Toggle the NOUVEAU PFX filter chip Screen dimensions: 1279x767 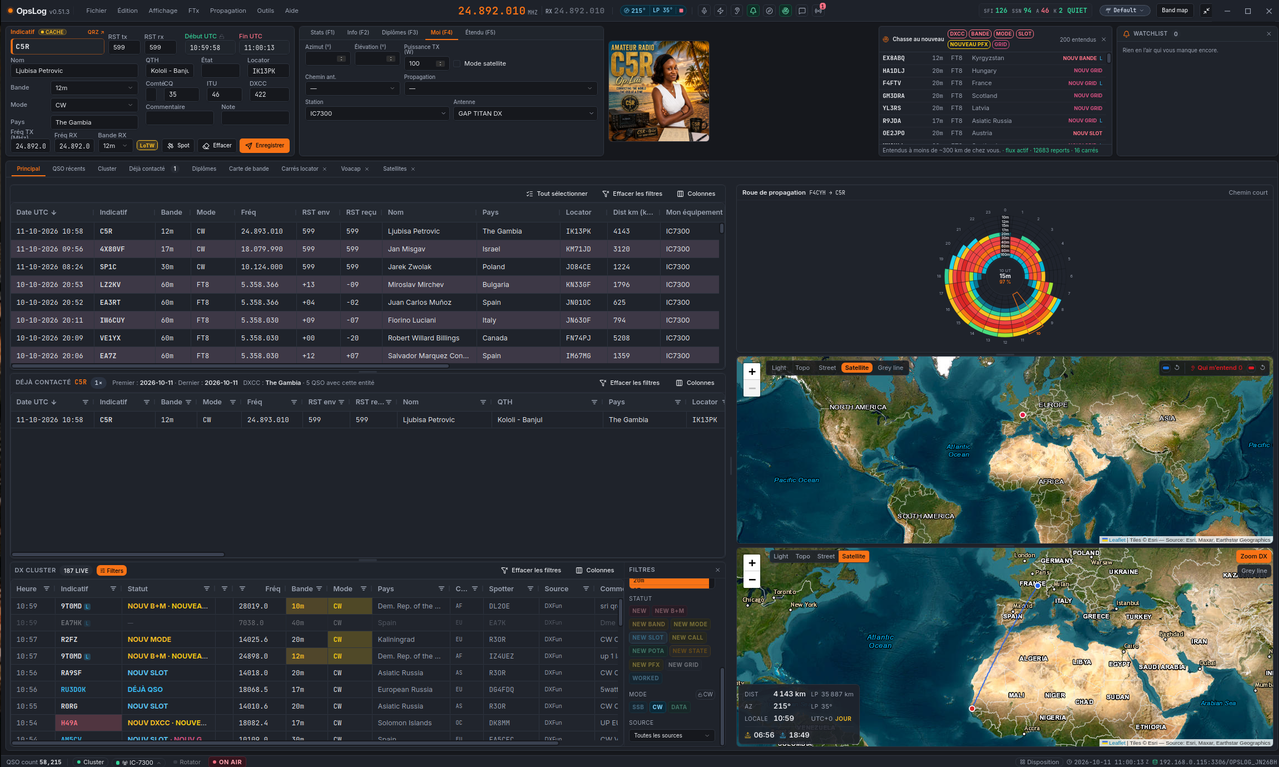[x=967, y=45]
